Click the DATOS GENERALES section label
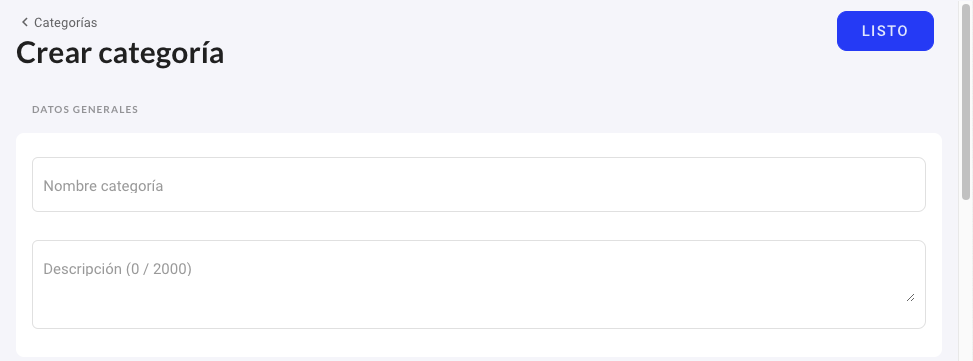This screenshot has height=361, width=973. click(85, 110)
